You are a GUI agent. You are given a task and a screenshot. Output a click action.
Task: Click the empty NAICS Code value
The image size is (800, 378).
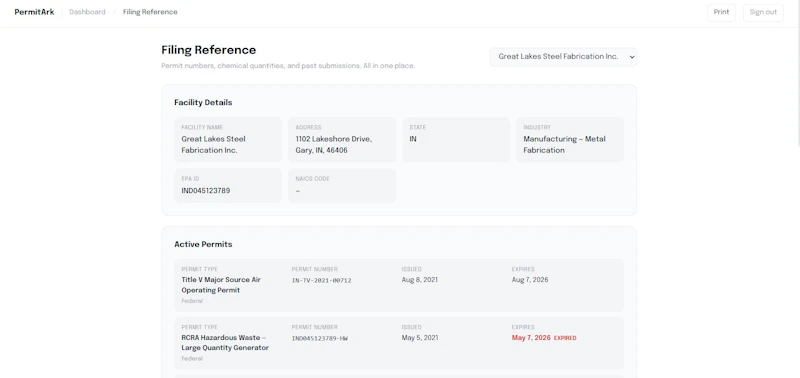[297, 191]
